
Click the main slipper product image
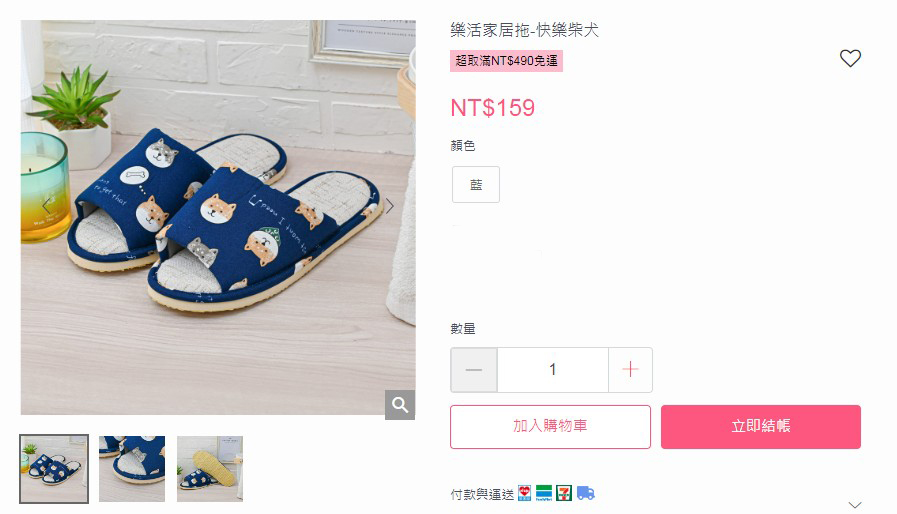218,218
